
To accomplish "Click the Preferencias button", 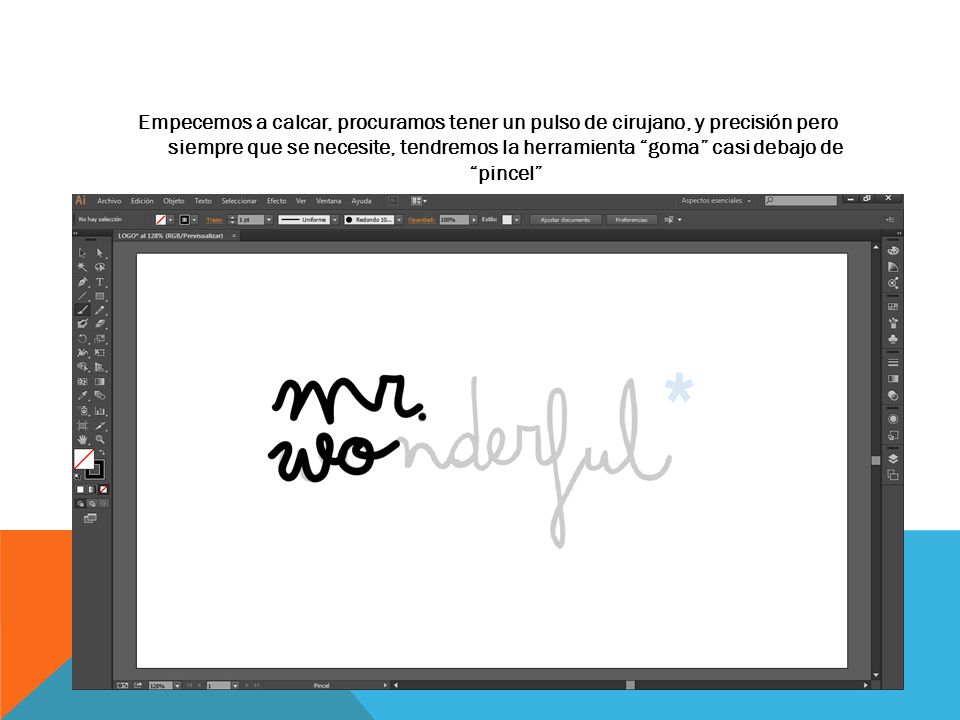I will pyautogui.click(x=631, y=220).
